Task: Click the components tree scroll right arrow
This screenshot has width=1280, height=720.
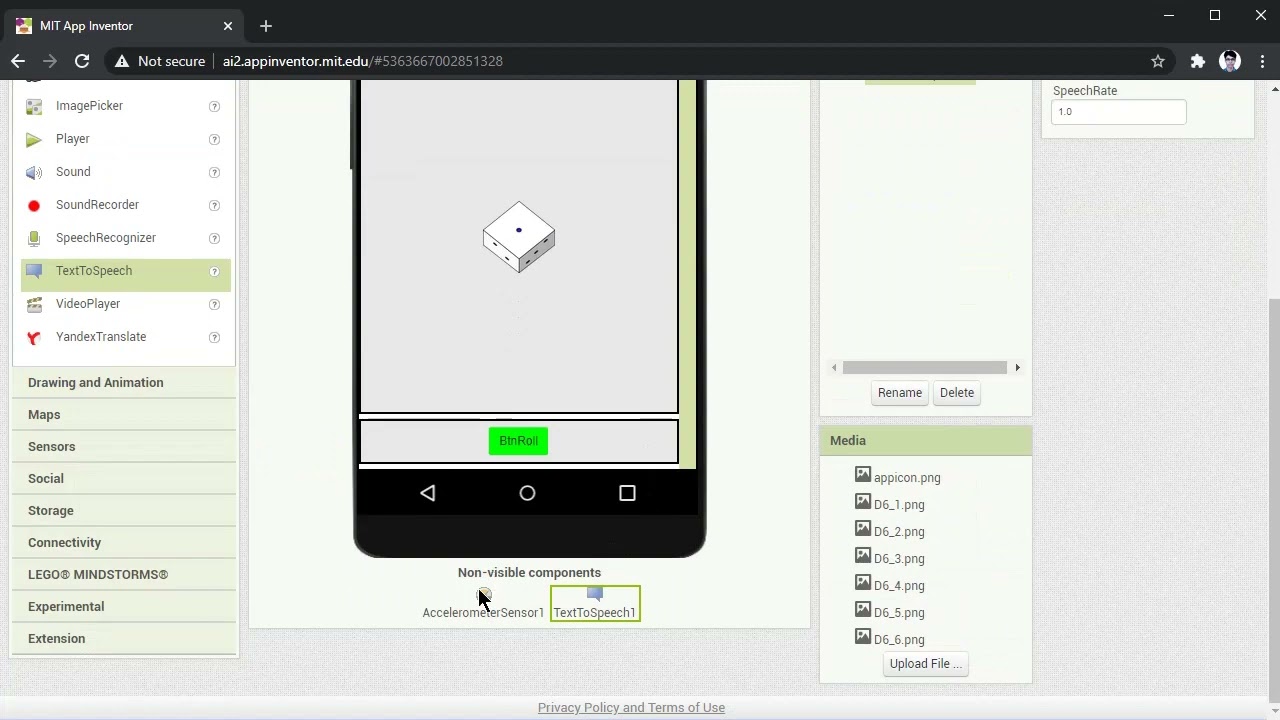Action: coord(1018,368)
